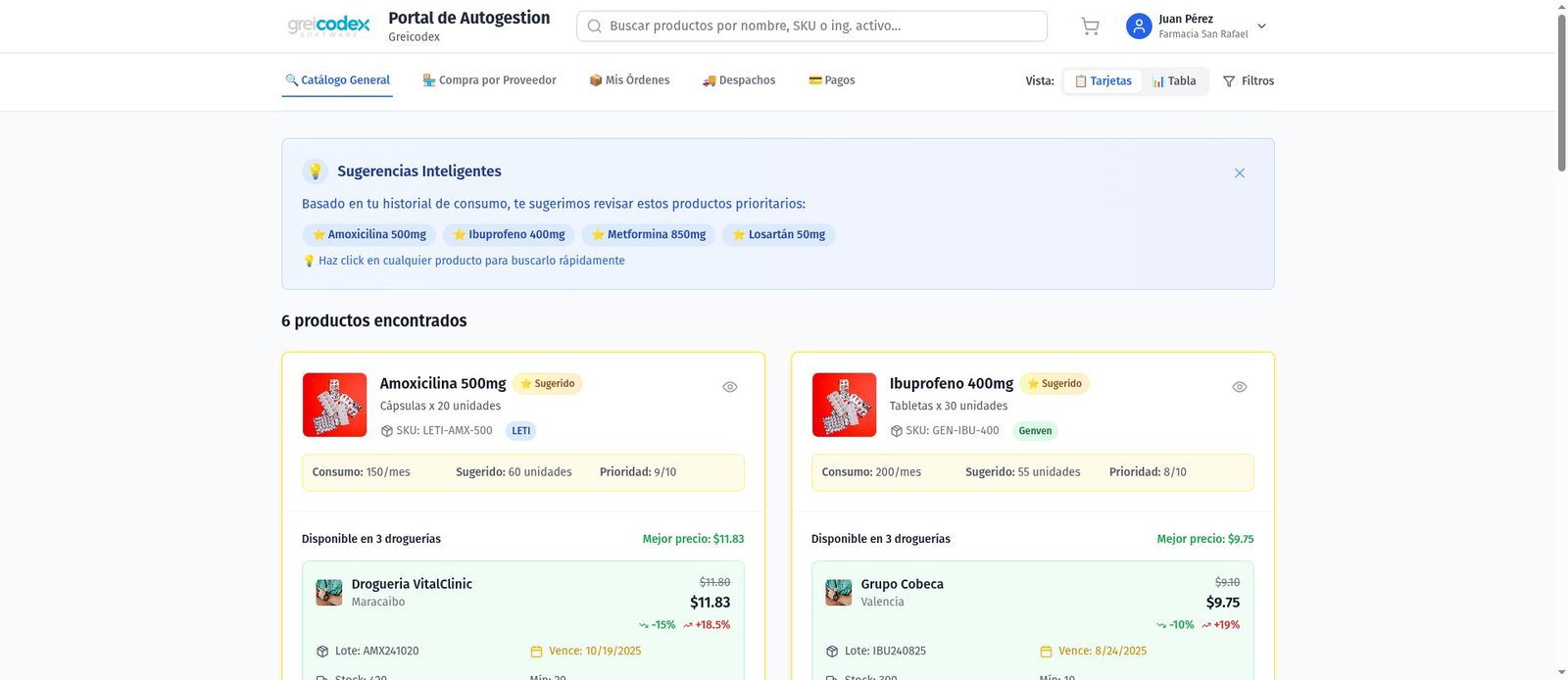The height and width of the screenshot is (680, 1568).
Task: Select the Tarjetas view toggle
Action: tap(1102, 81)
